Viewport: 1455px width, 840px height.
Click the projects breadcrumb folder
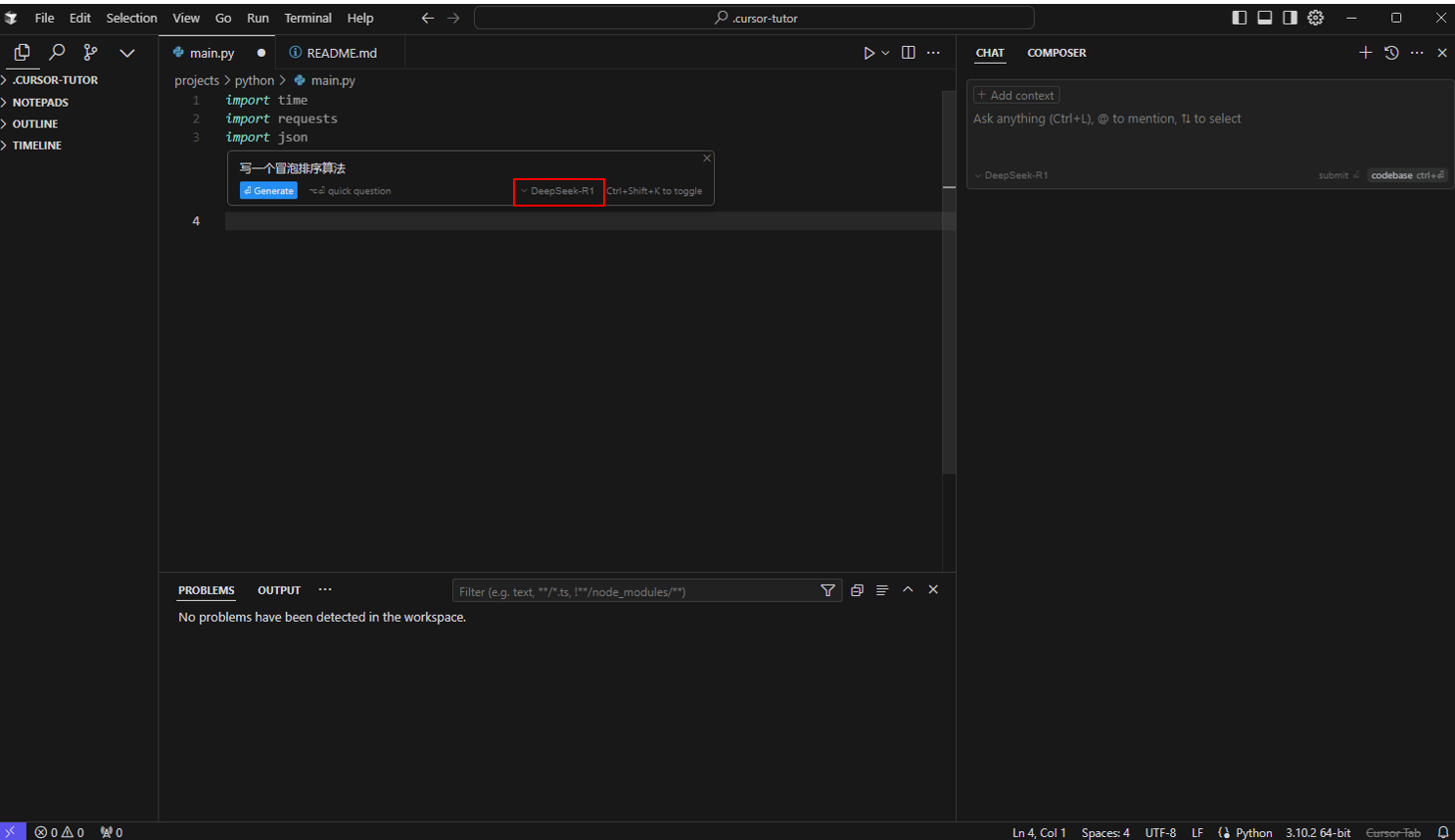[x=197, y=80]
